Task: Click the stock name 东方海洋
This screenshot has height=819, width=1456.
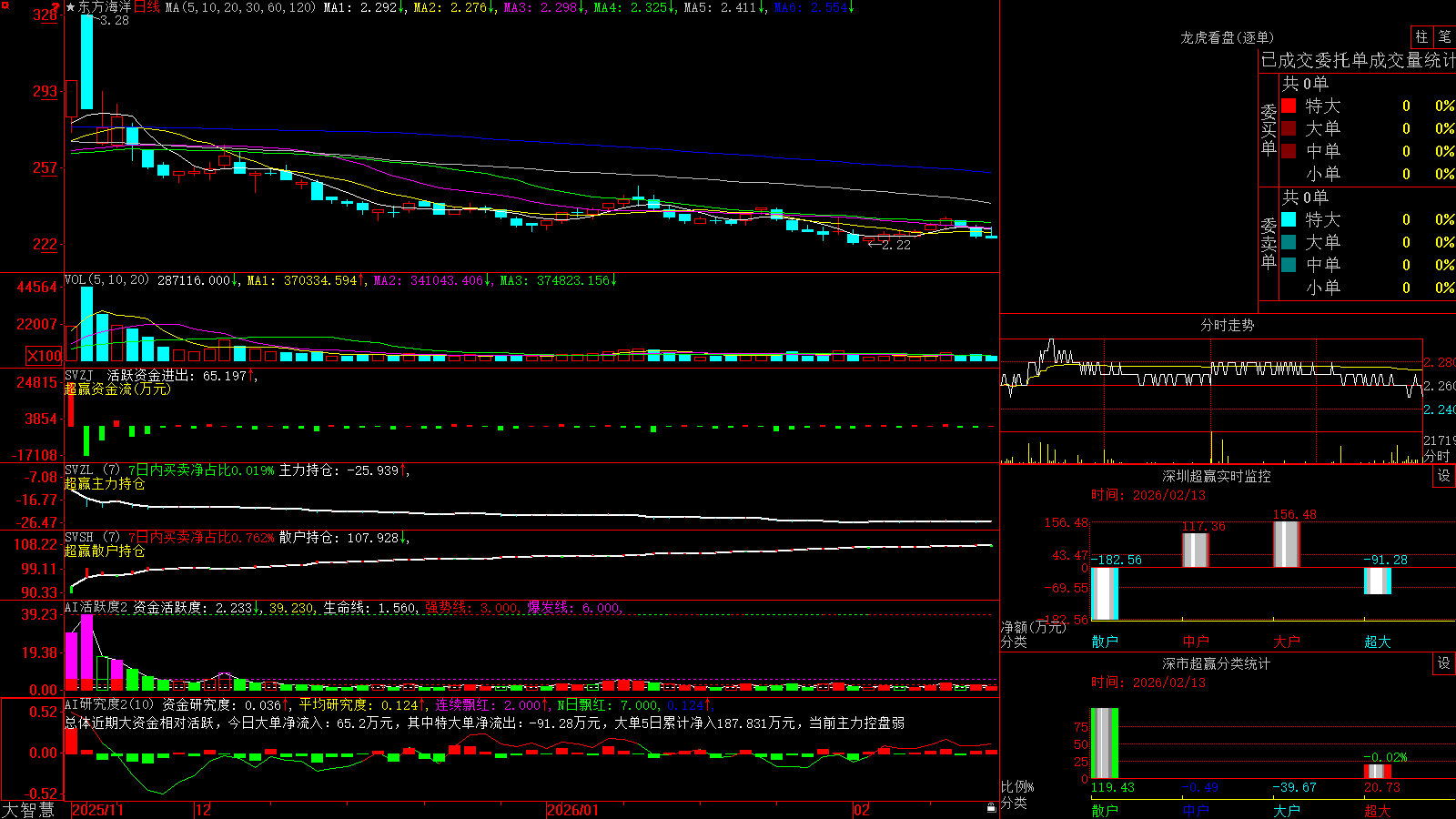Action: coord(105,7)
